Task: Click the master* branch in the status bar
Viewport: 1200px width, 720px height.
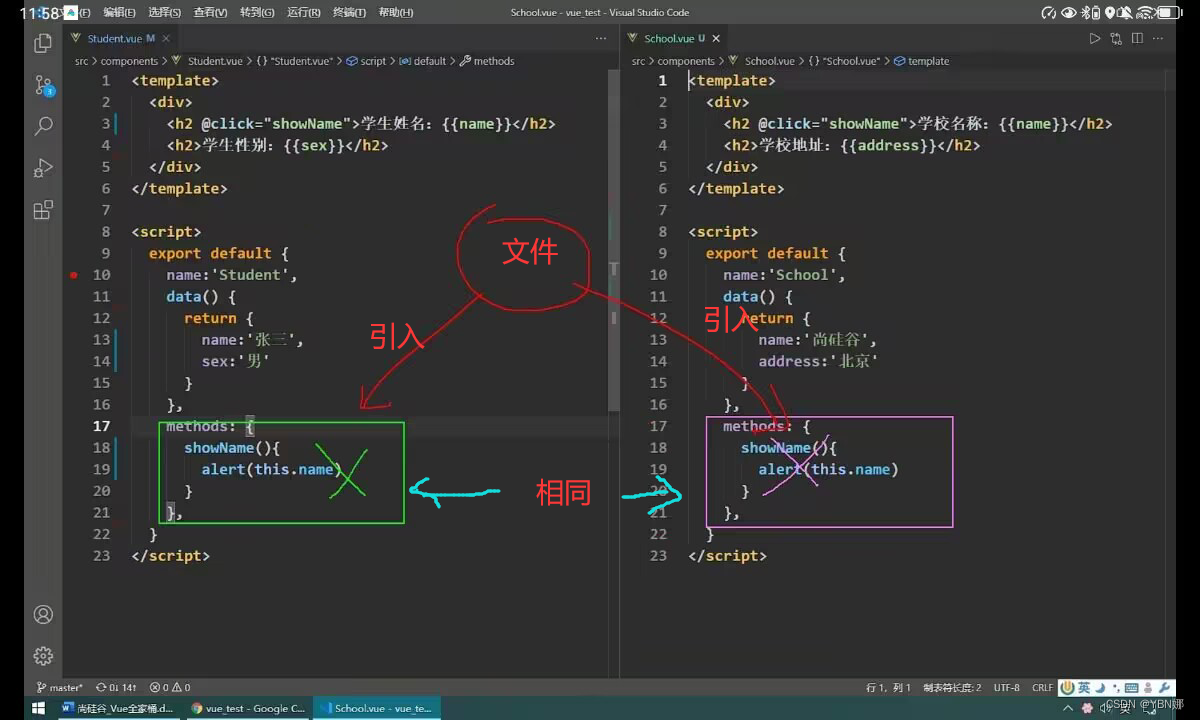Action: pos(62,687)
